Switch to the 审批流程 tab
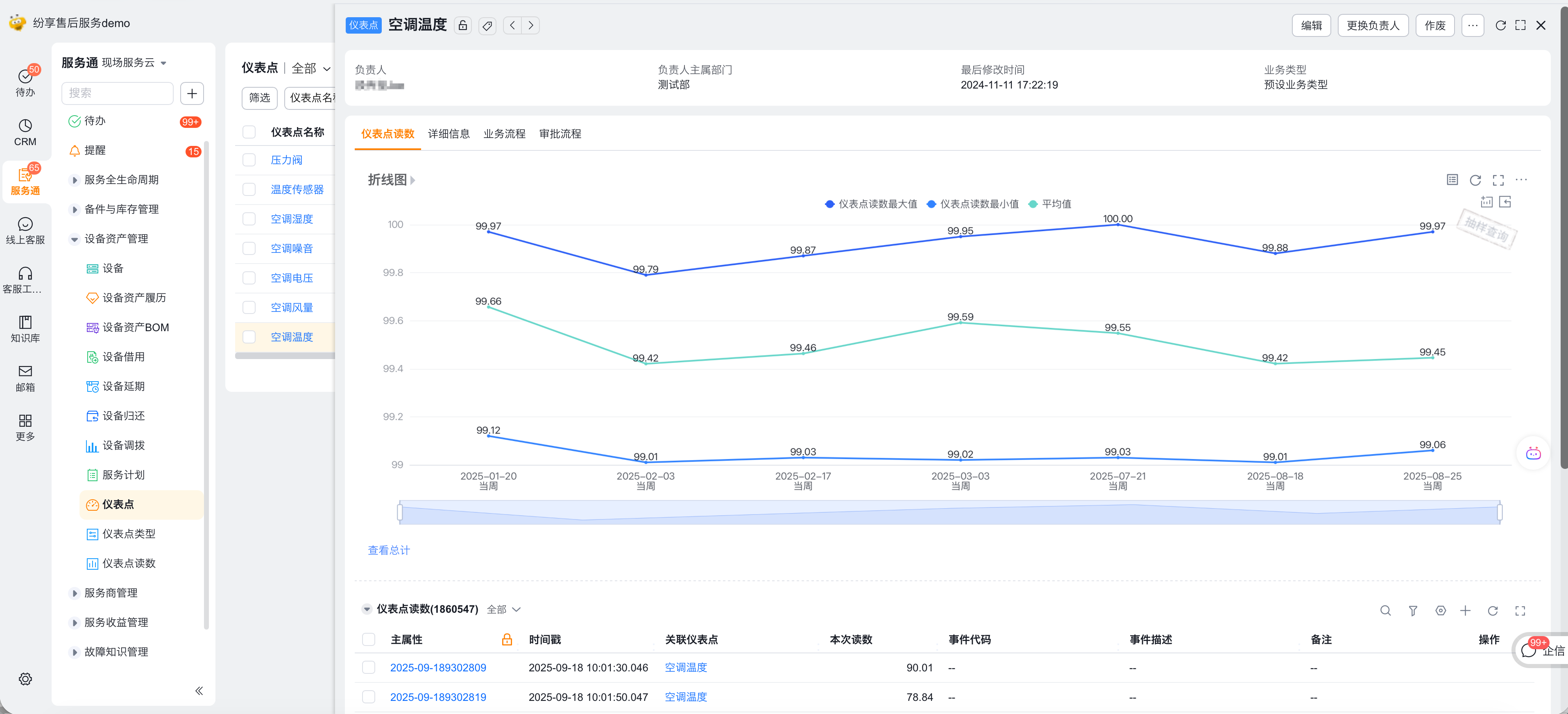Screen dimensions: 1568x714 coord(560,134)
